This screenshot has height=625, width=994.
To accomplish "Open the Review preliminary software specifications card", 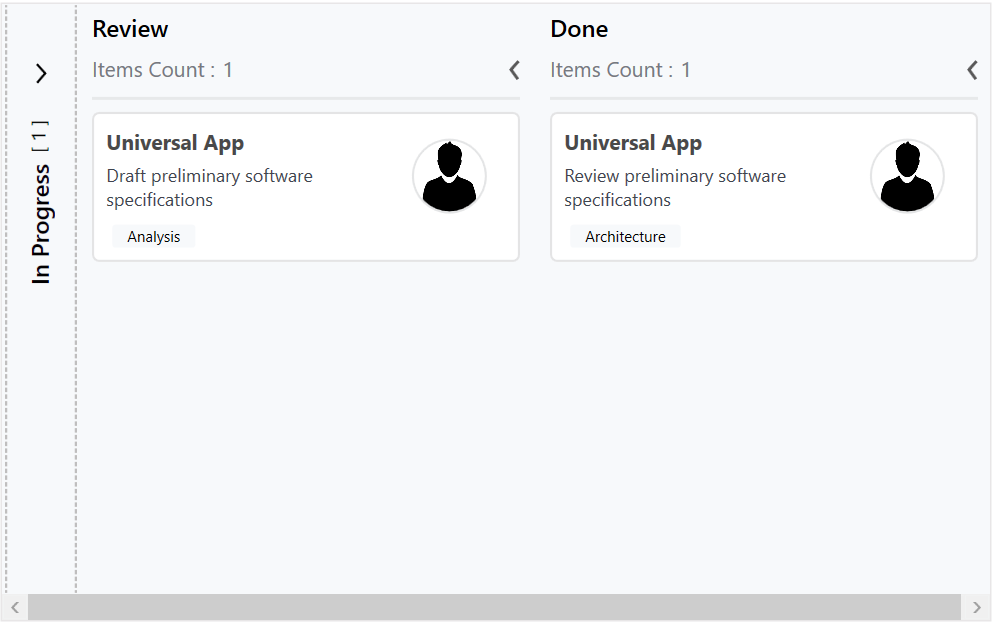I will click(764, 187).
